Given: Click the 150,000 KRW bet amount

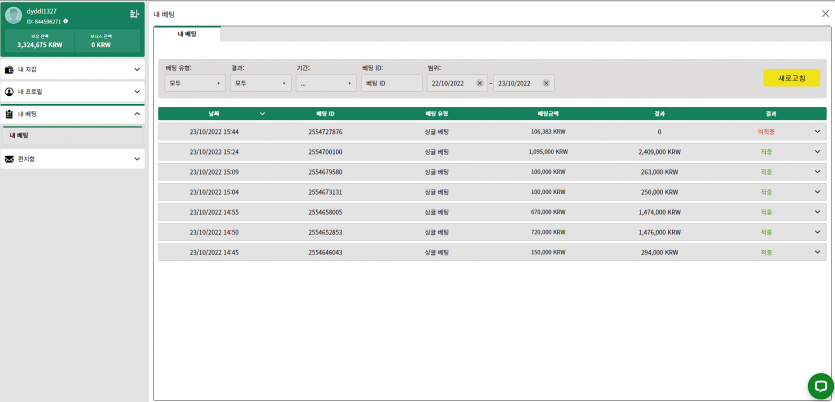Looking at the screenshot, I should pyautogui.click(x=549, y=252).
